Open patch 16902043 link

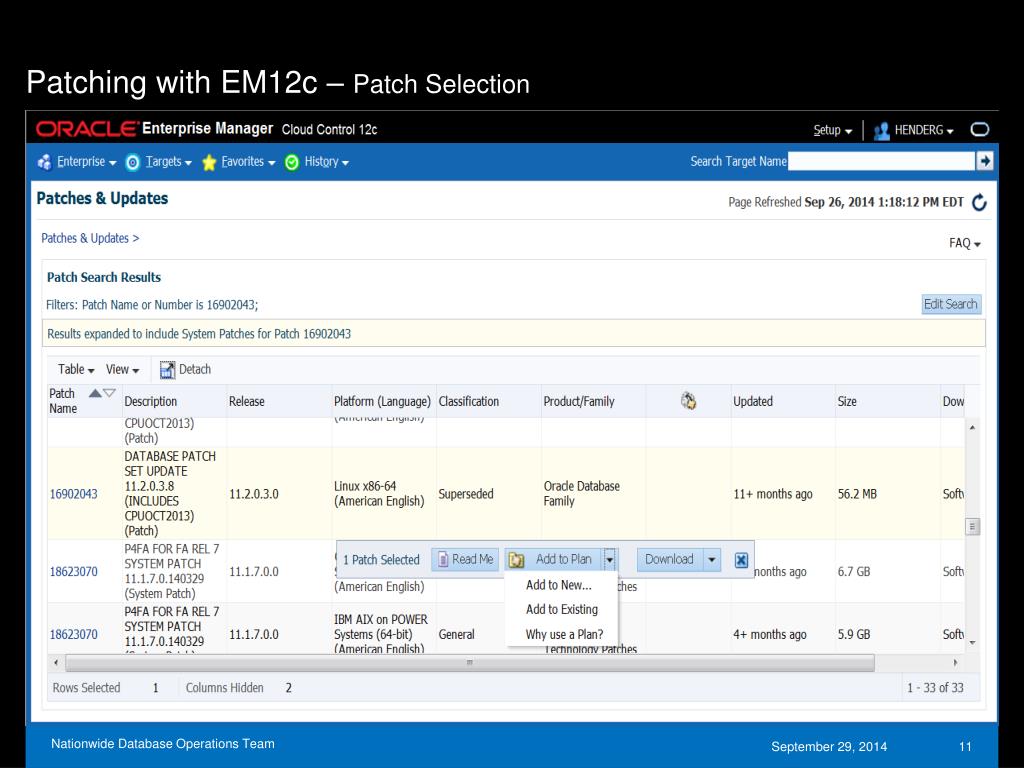[x=74, y=494]
